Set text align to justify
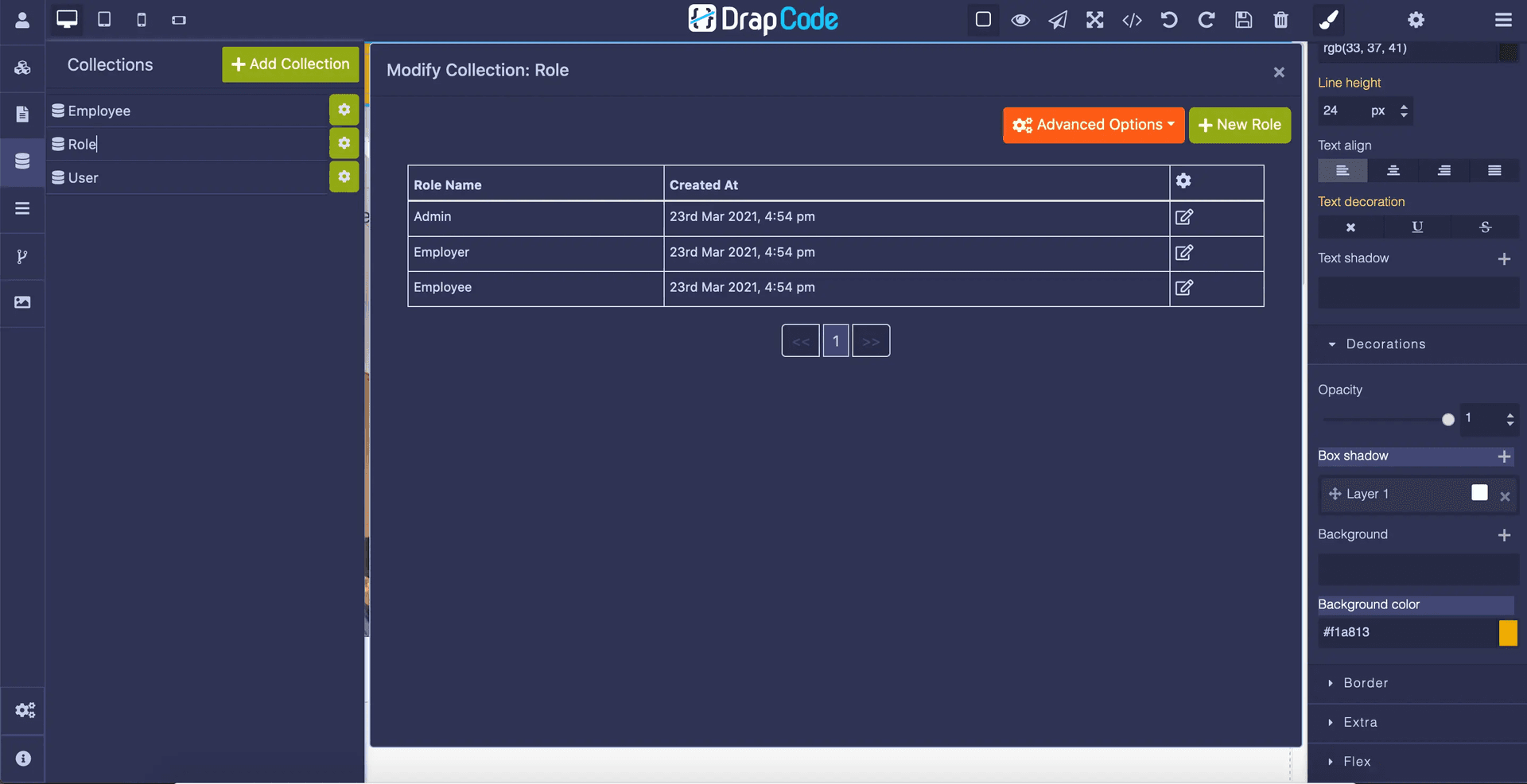This screenshot has height=784, width=1527. tap(1494, 170)
